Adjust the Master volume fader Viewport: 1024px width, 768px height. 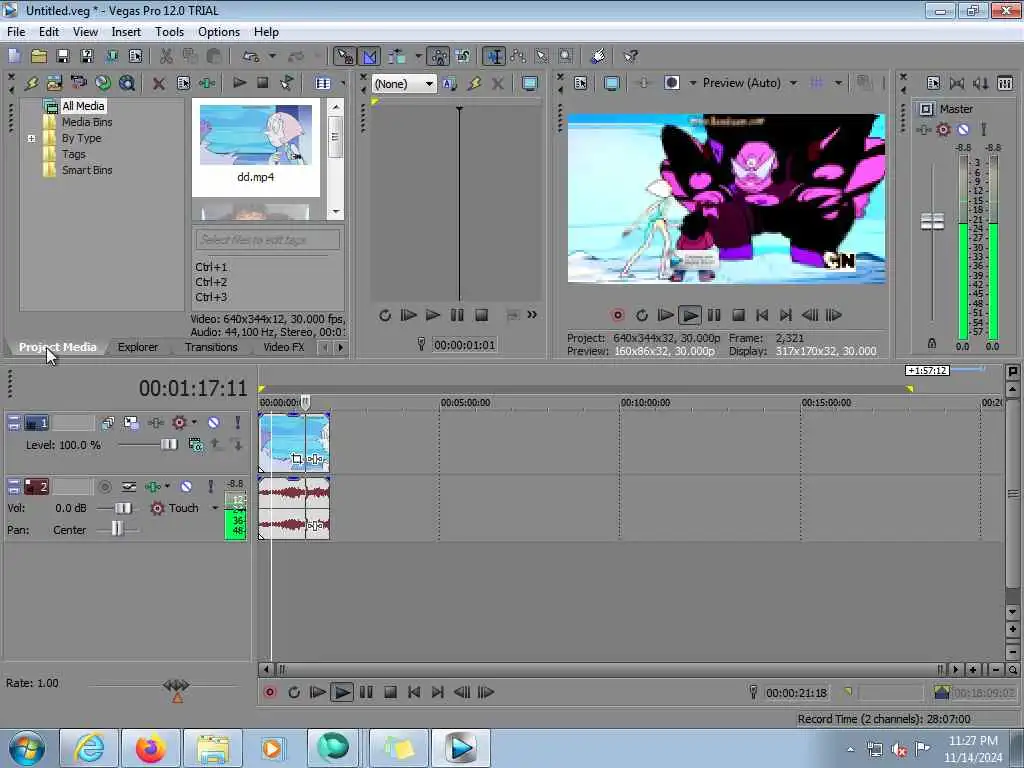coord(932,222)
